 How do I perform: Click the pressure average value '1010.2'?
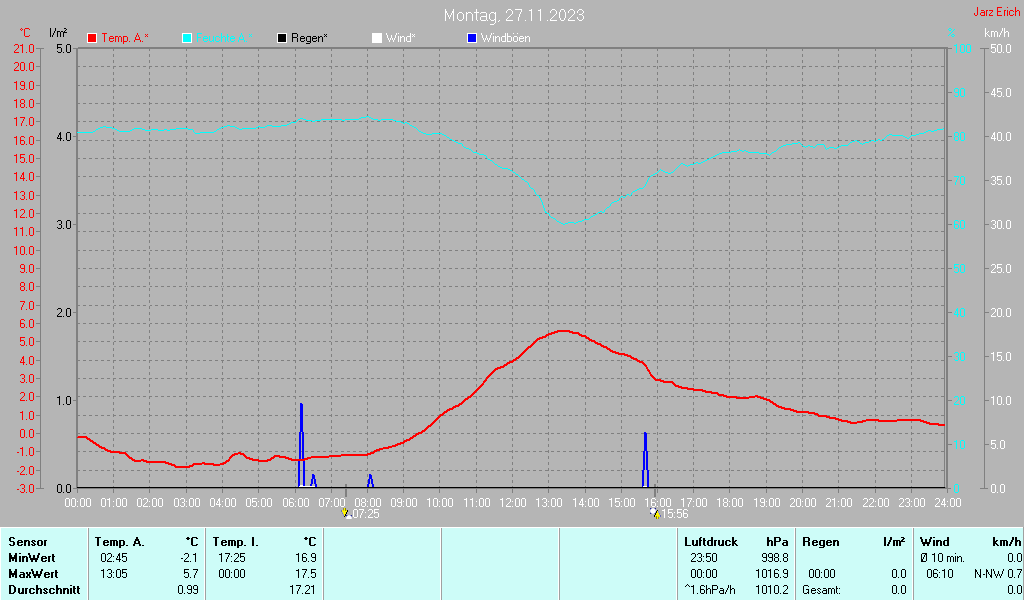click(773, 590)
